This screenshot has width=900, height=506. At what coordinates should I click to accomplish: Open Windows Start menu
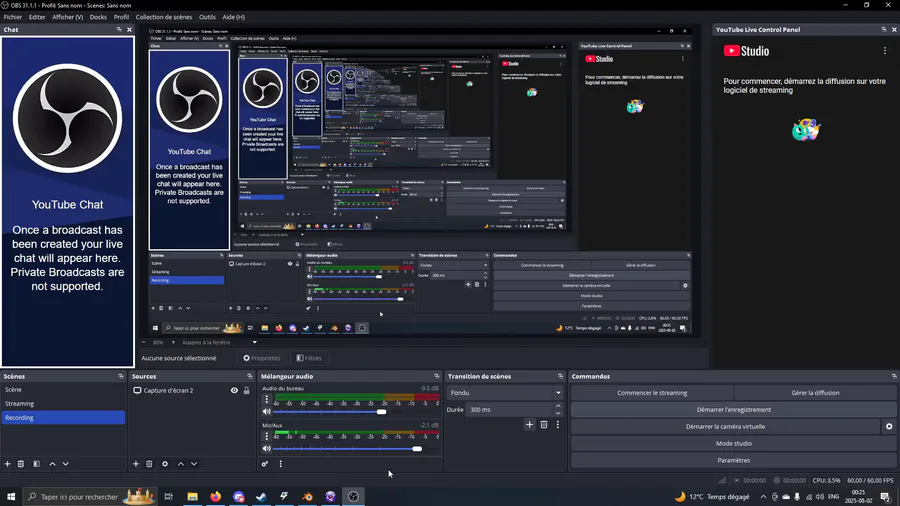click(11, 497)
